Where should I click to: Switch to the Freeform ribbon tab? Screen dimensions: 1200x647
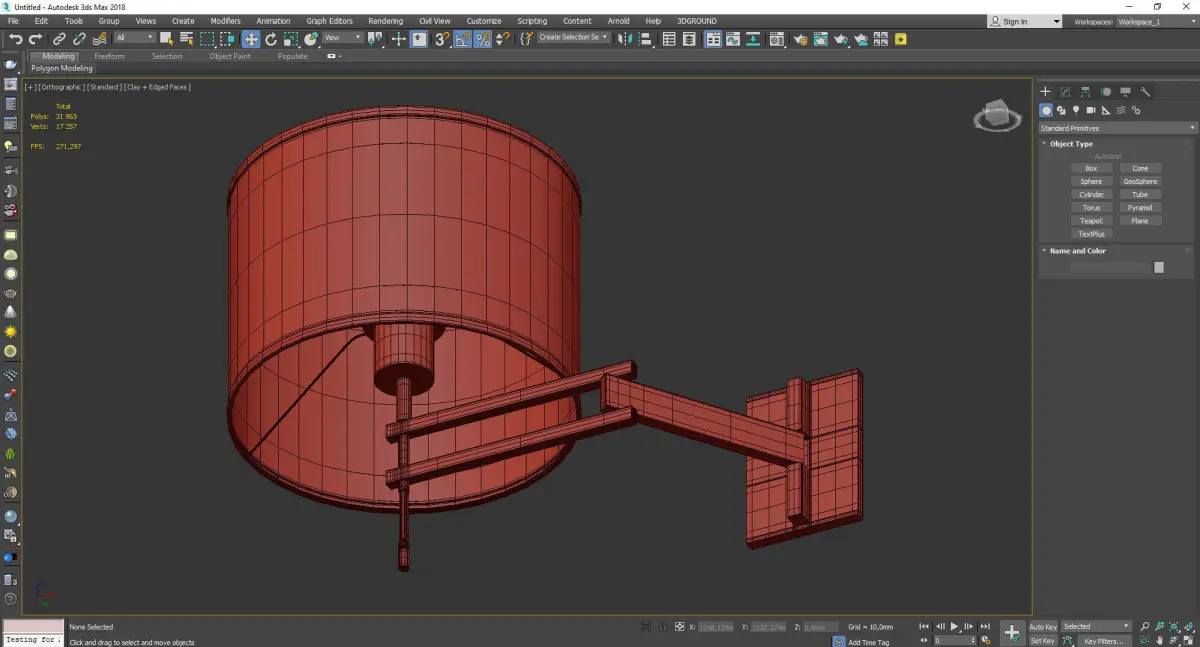tap(109, 56)
